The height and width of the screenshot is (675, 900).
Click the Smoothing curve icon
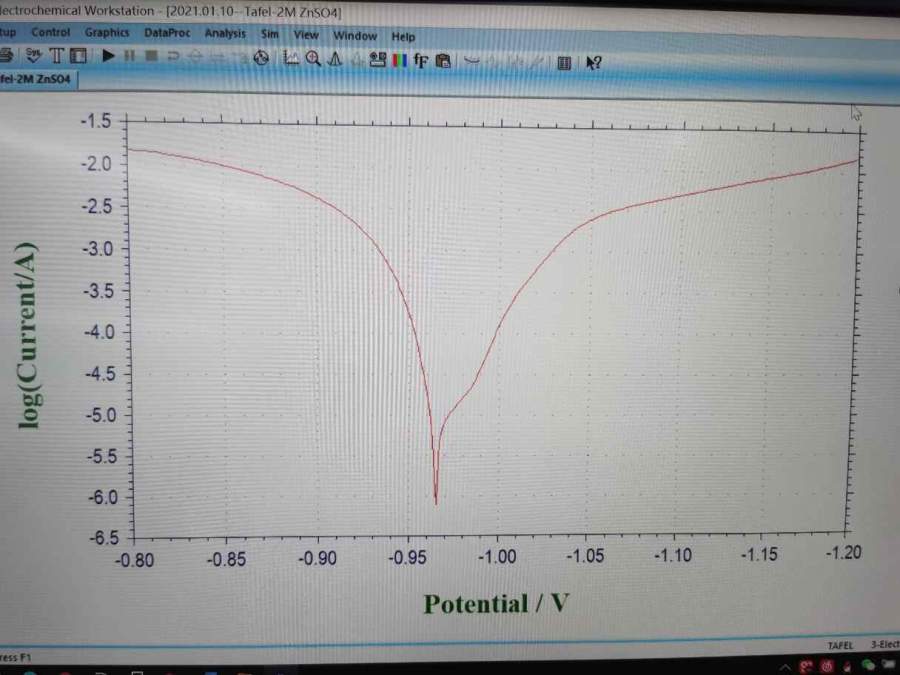click(x=472, y=60)
